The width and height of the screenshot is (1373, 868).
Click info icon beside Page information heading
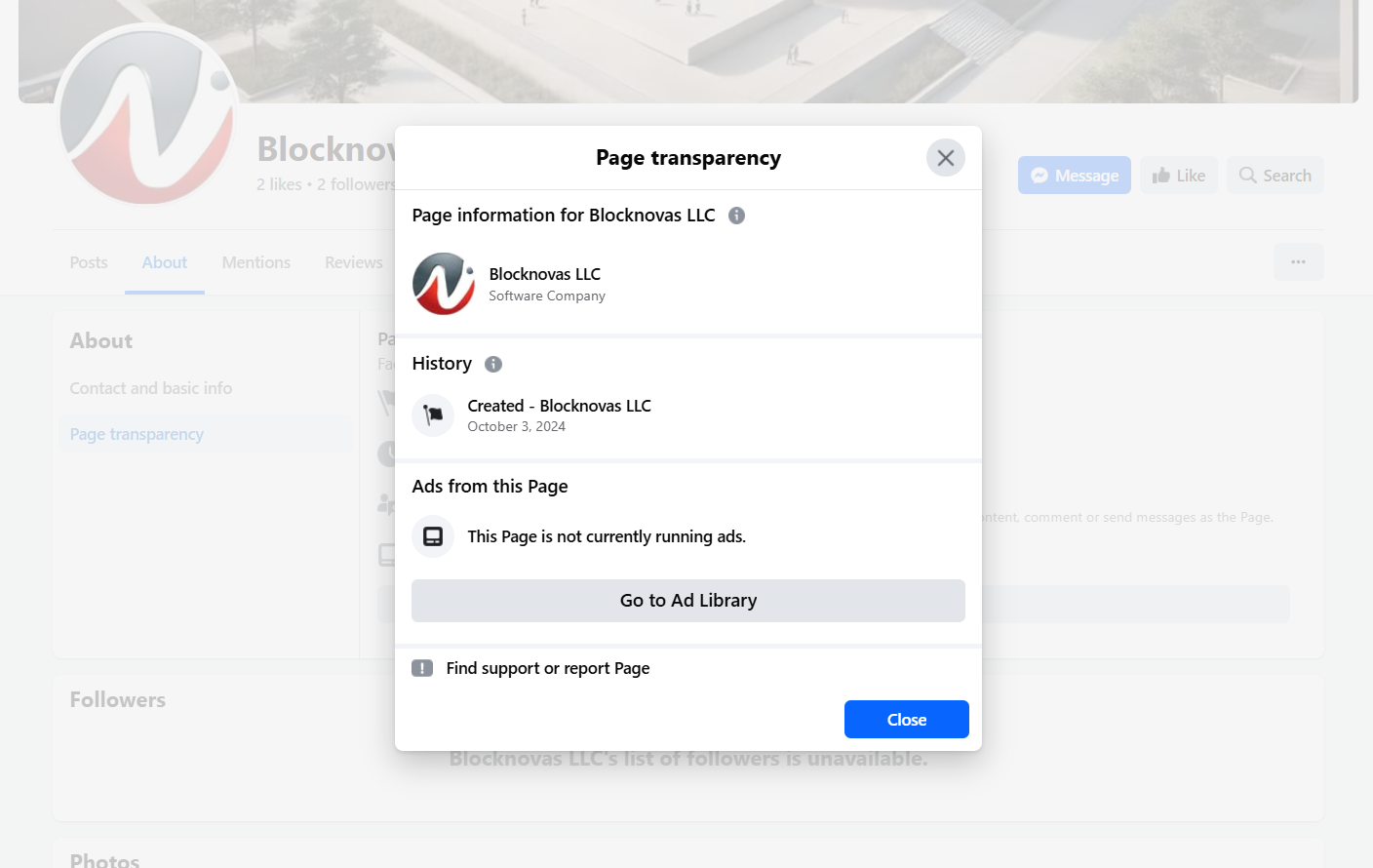pyautogui.click(x=737, y=216)
